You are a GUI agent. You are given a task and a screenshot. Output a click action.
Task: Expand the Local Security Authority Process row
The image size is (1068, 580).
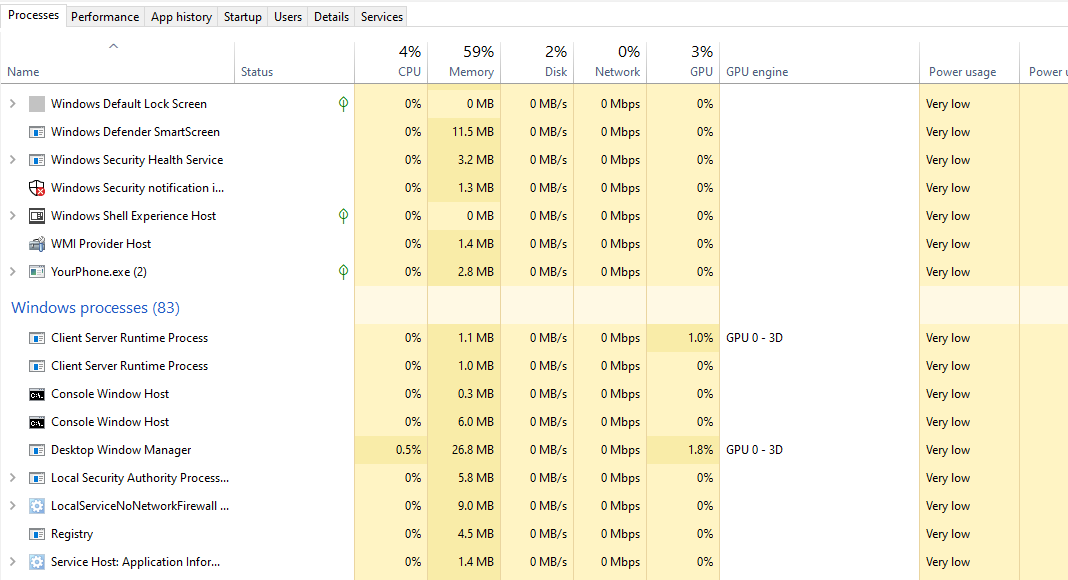(x=12, y=478)
